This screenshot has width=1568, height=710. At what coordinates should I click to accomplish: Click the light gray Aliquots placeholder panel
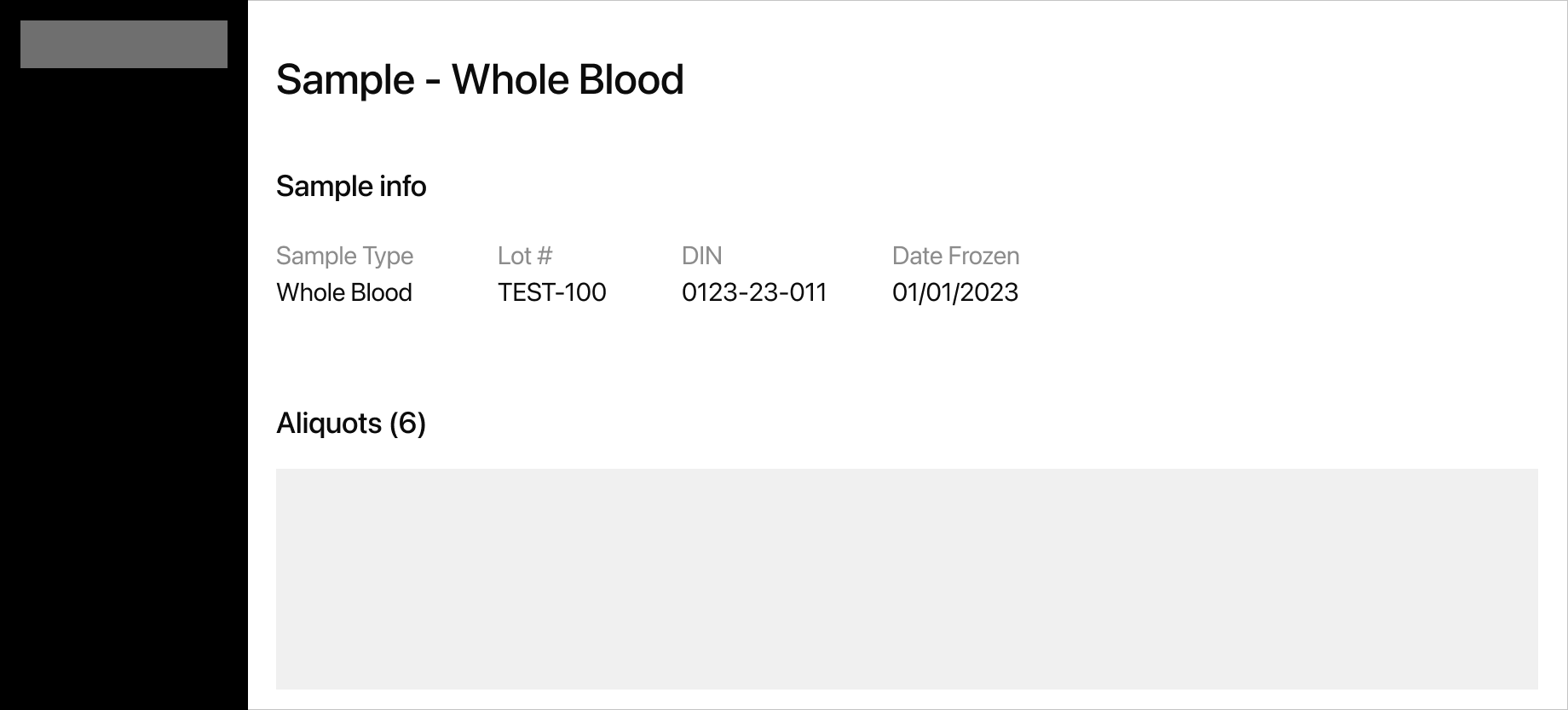[907, 579]
